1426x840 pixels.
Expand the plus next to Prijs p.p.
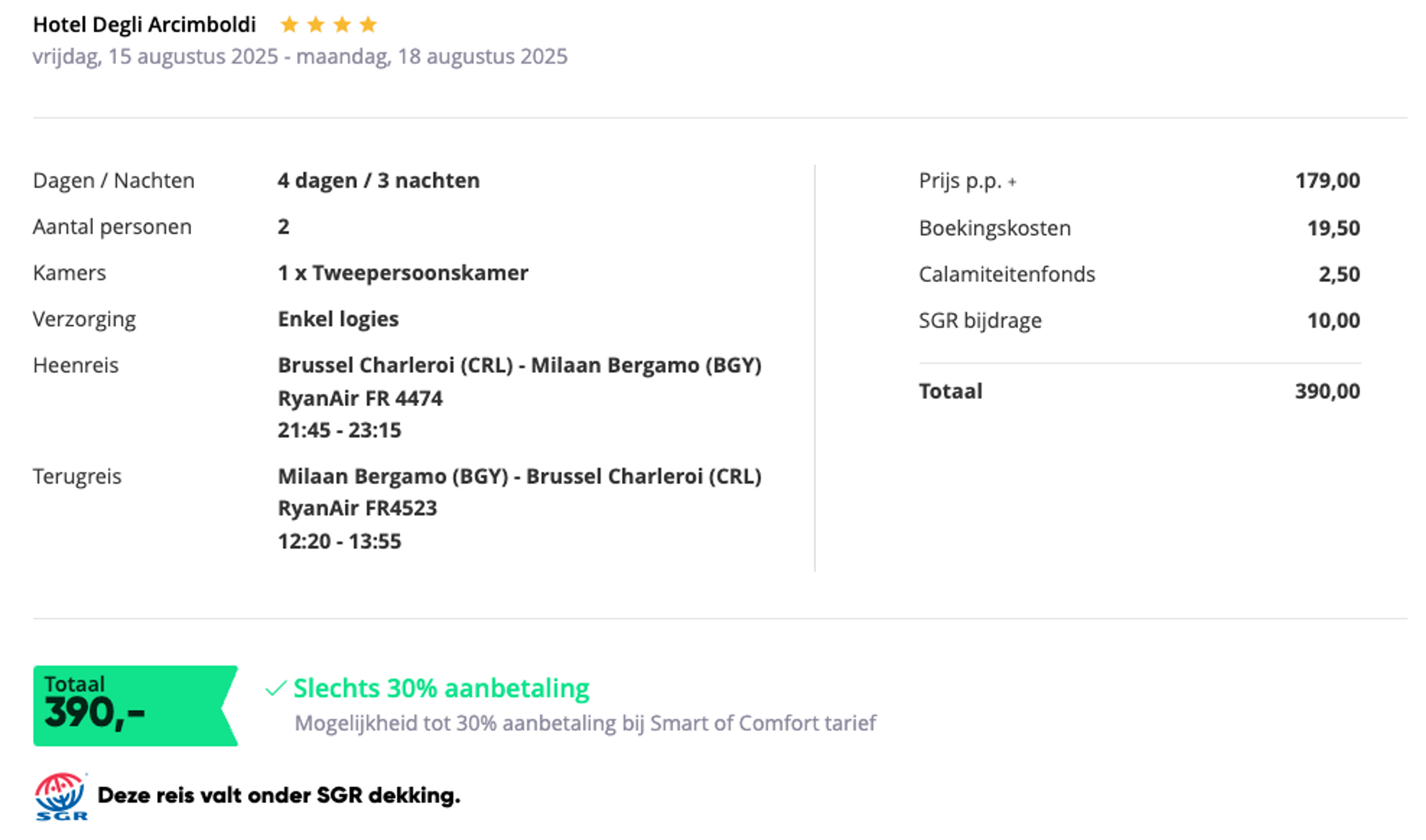click(x=1012, y=182)
